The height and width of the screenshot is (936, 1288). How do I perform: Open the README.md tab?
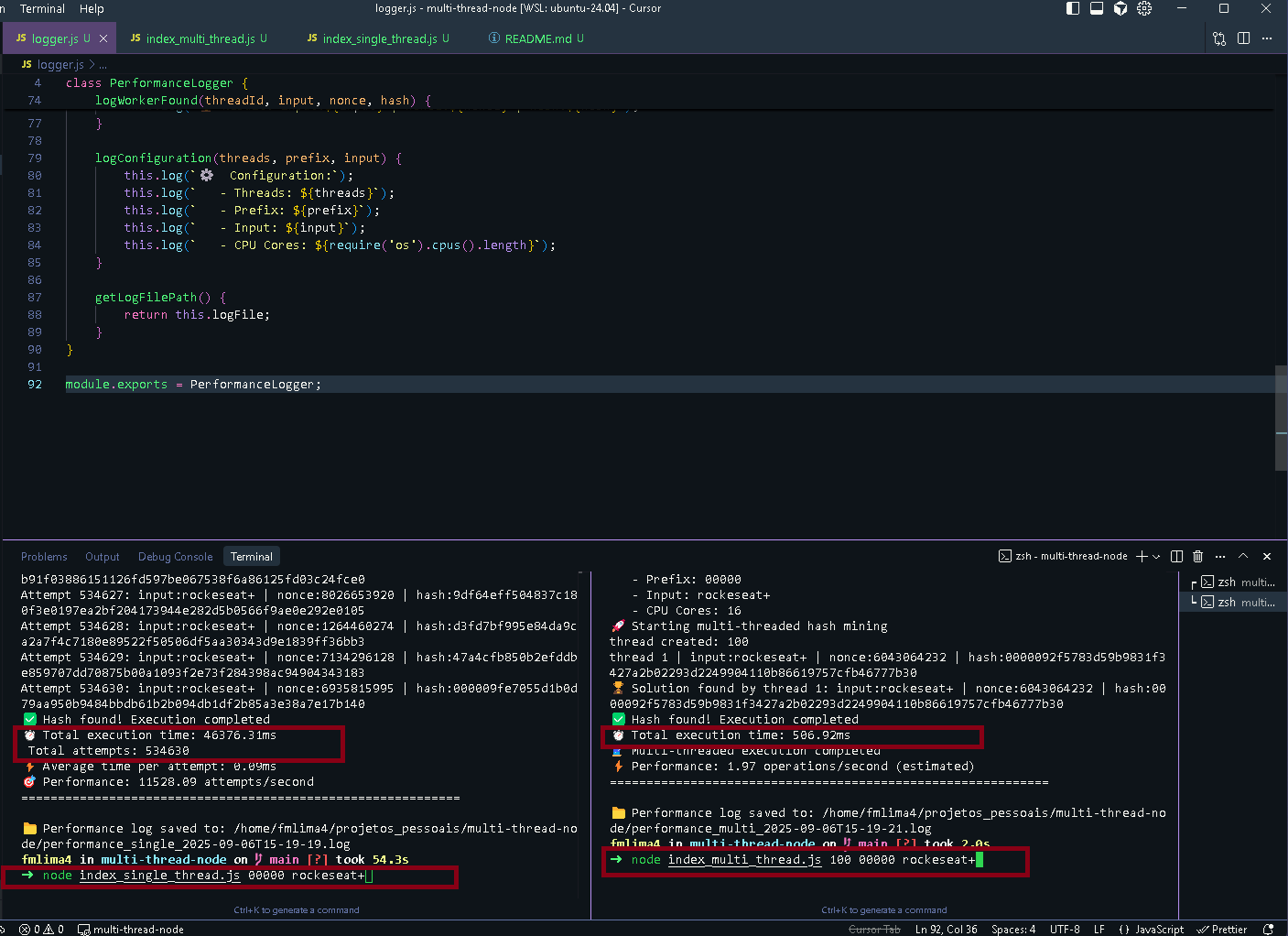(537, 38)
